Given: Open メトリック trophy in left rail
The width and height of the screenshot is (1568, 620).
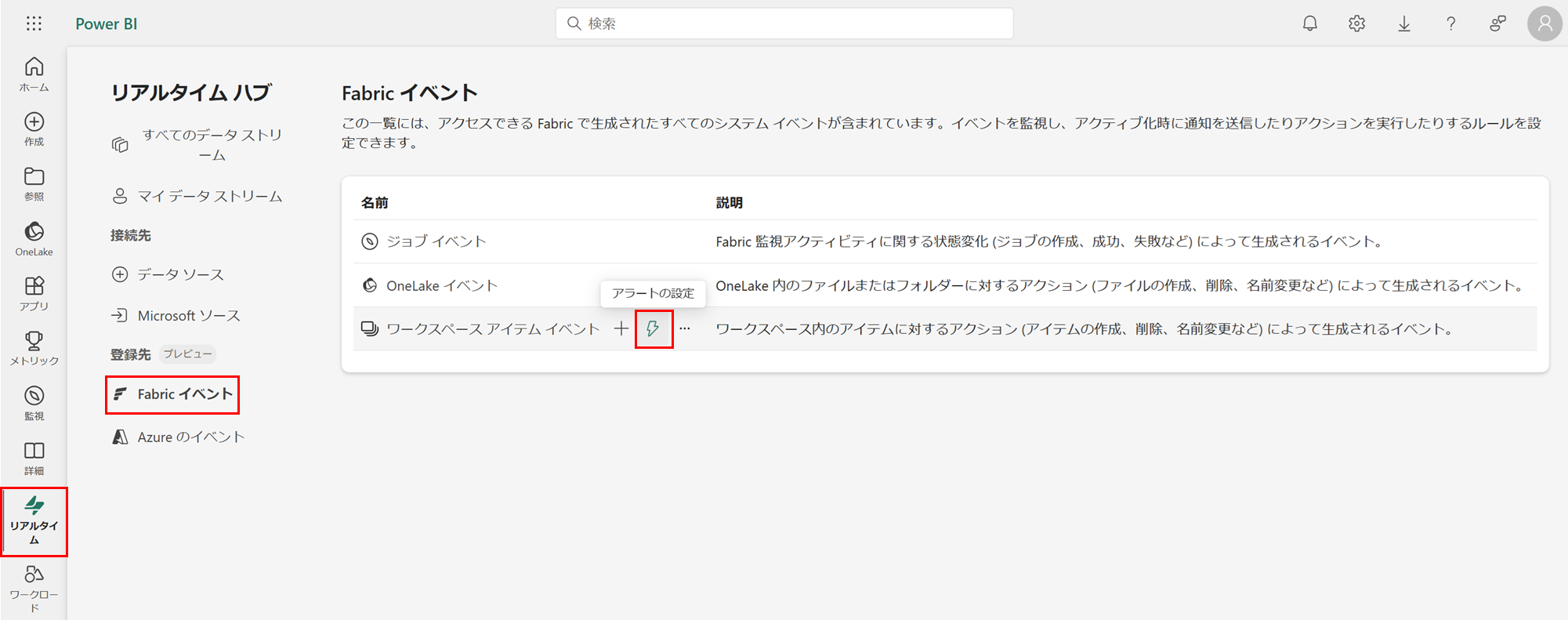Looking at the screenshot, I should coord(34,349).
